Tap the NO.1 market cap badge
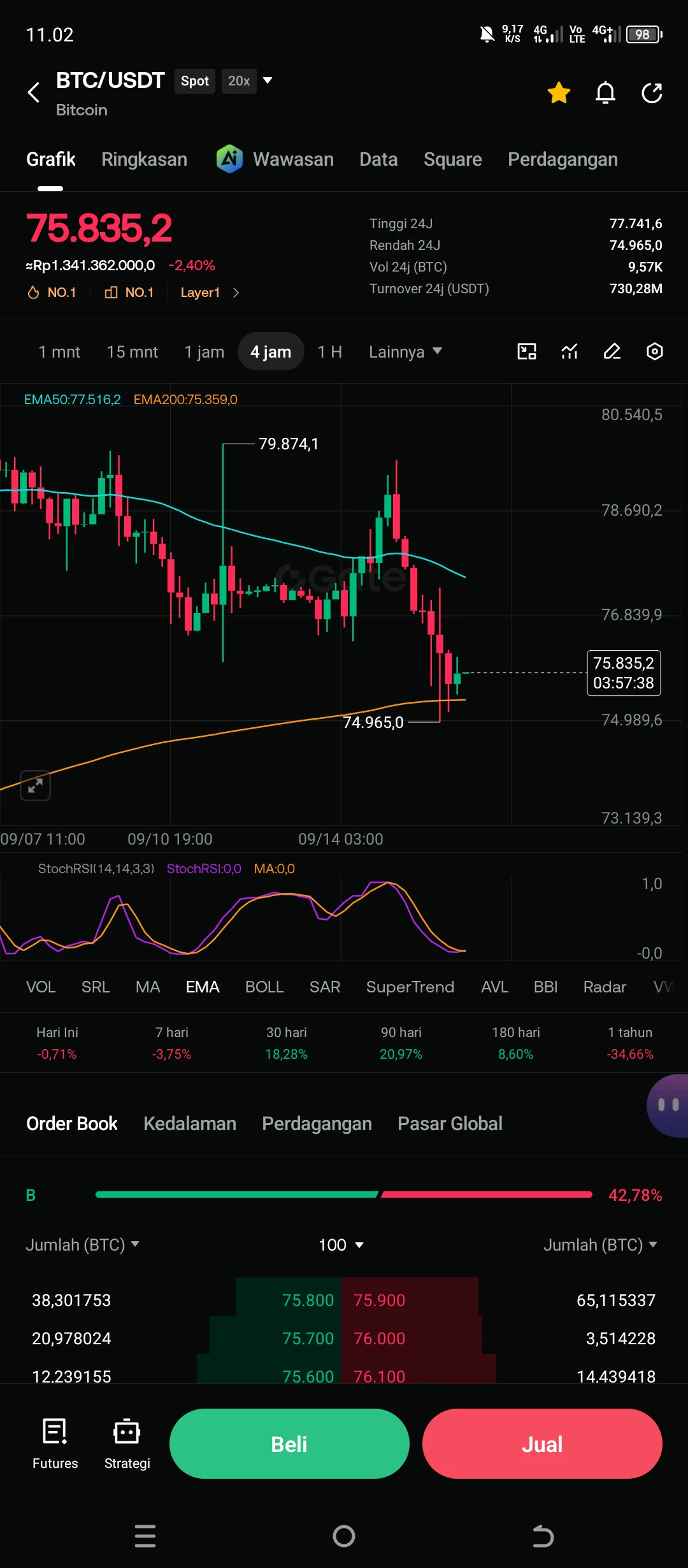Viewport: 688px width, 1568px height. (x=129, y=293)
